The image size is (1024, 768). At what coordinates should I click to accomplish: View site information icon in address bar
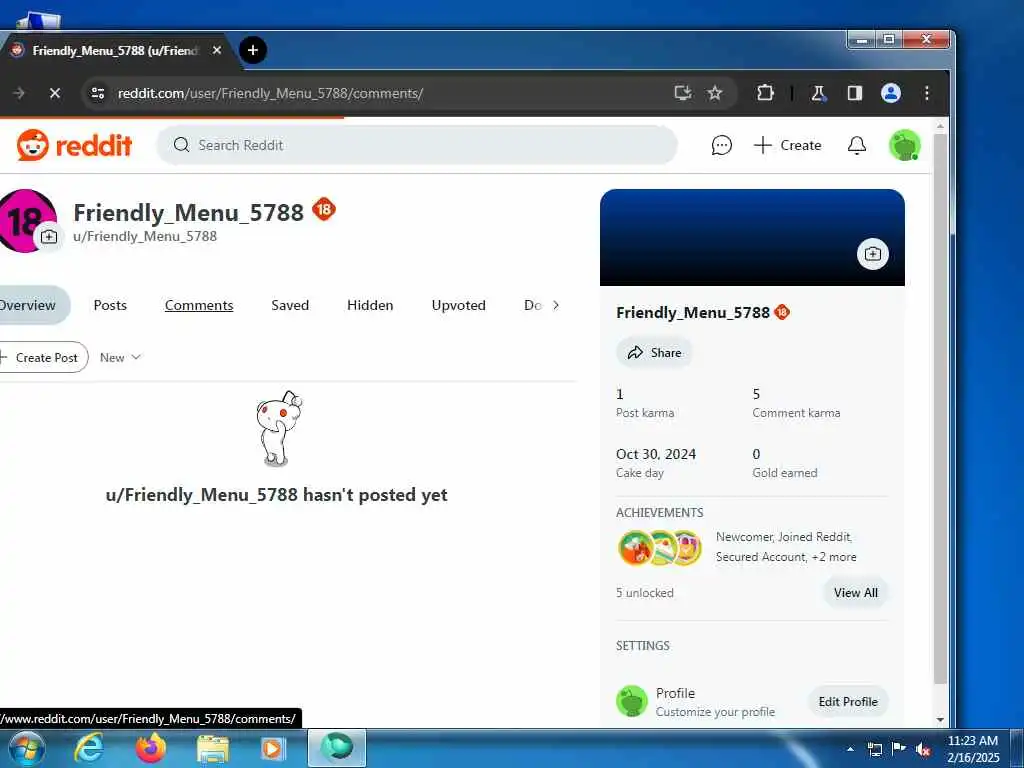(x=98, y=93)
